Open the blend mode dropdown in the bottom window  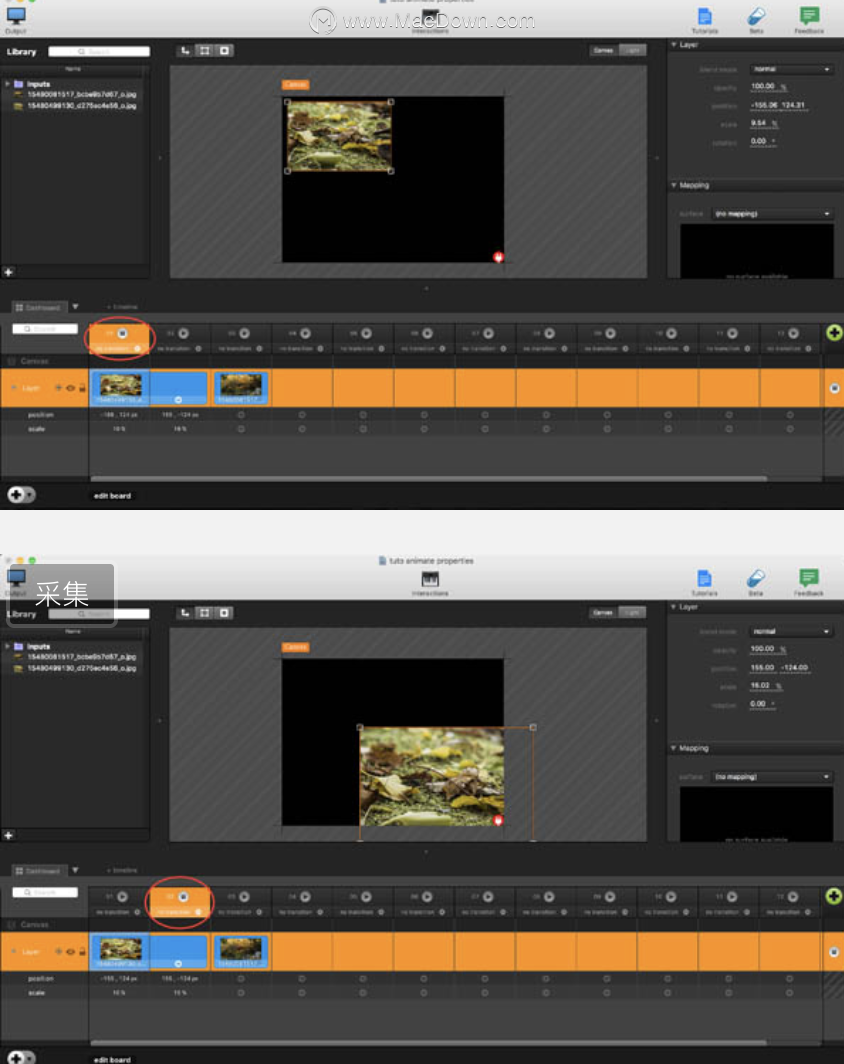791,632
